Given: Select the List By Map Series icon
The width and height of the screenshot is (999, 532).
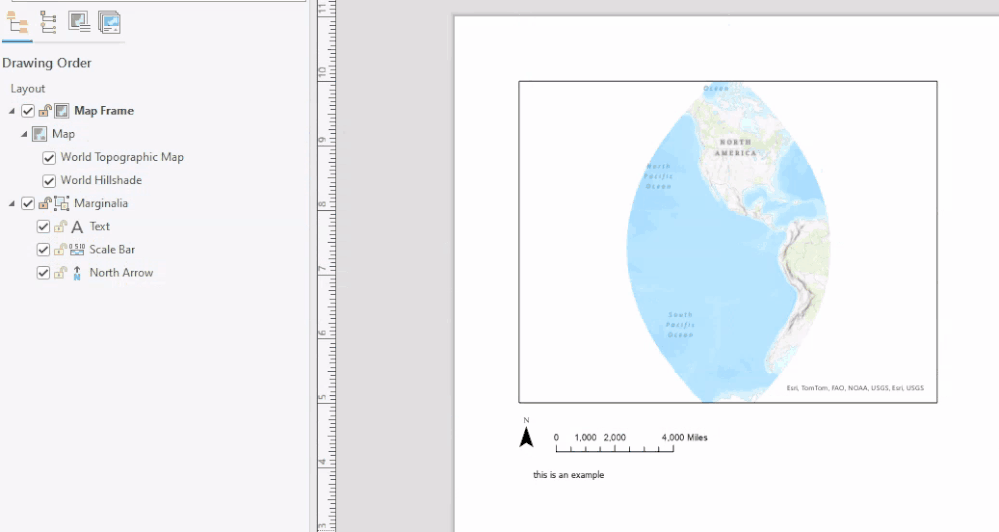Looking at the screenshot, I should pyautogui.click(x=110, y=22).
